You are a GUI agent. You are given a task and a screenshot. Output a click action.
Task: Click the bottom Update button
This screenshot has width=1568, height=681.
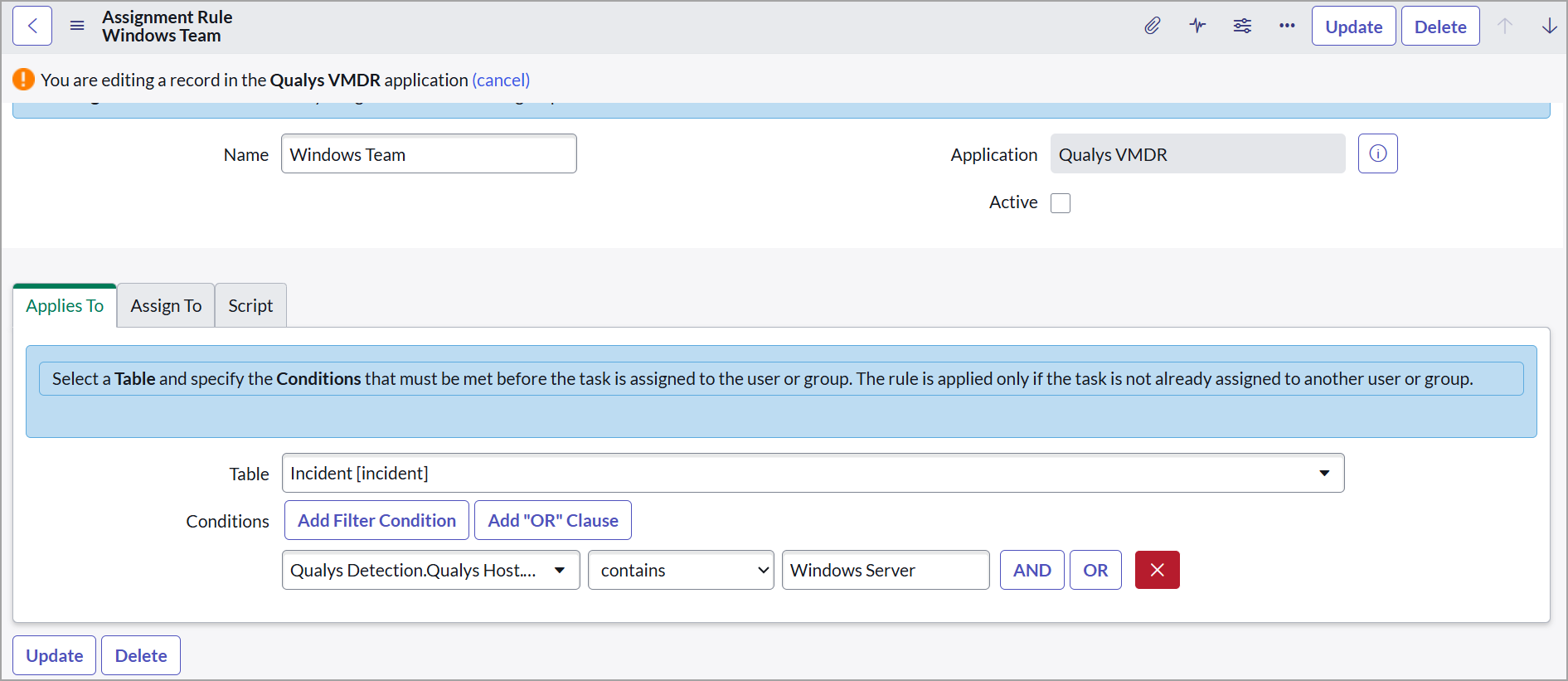55,655
